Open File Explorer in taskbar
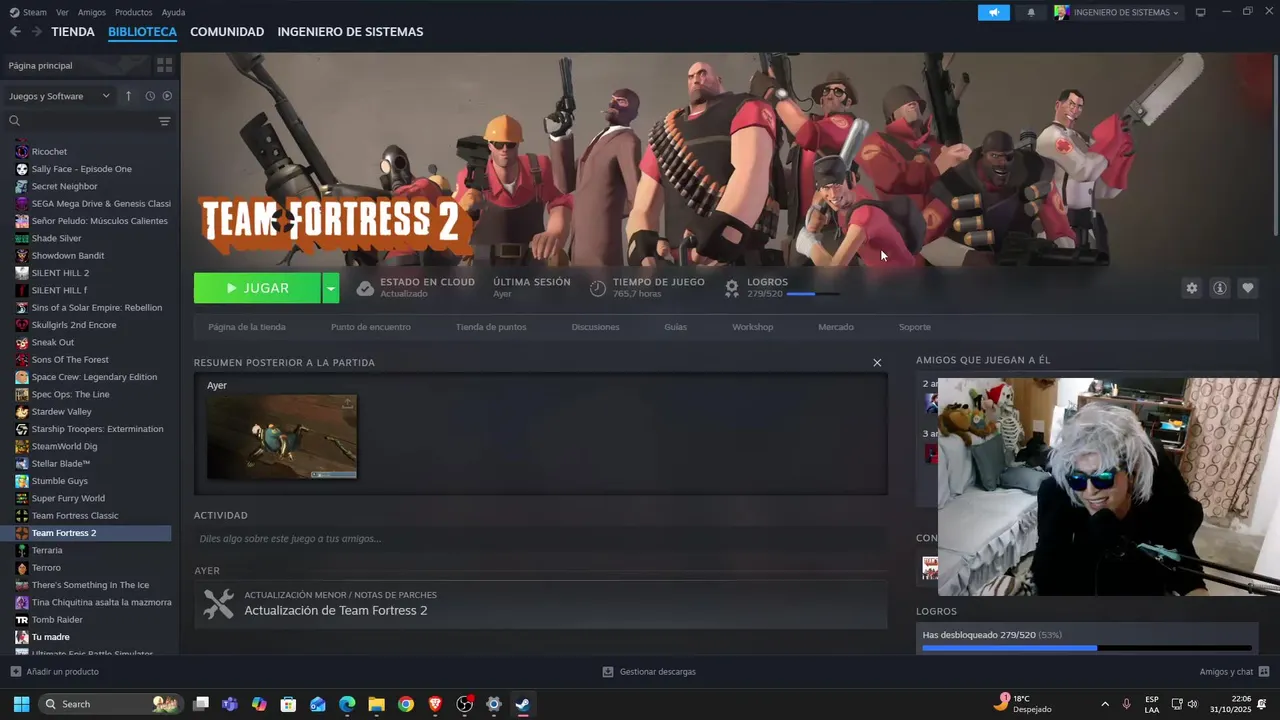Viewport: 1280px width, 720px height. [376, 704]
